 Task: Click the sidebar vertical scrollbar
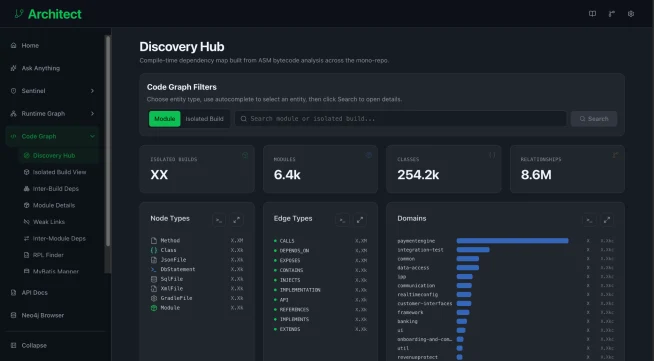tap(108, 141)
